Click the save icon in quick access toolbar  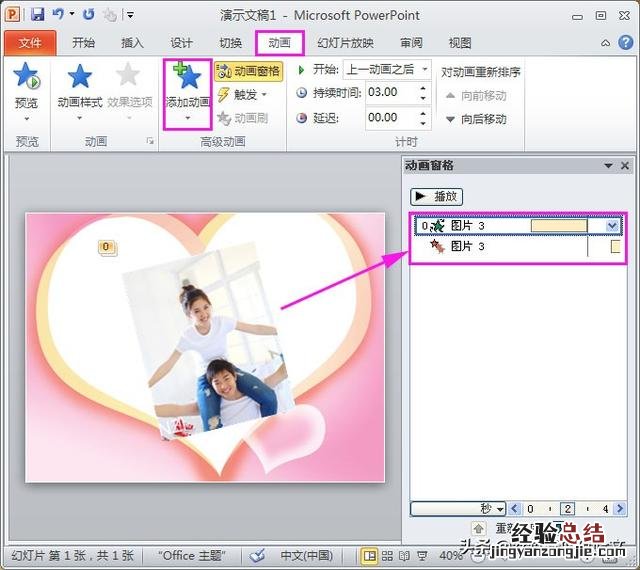(x=38, y=15)
